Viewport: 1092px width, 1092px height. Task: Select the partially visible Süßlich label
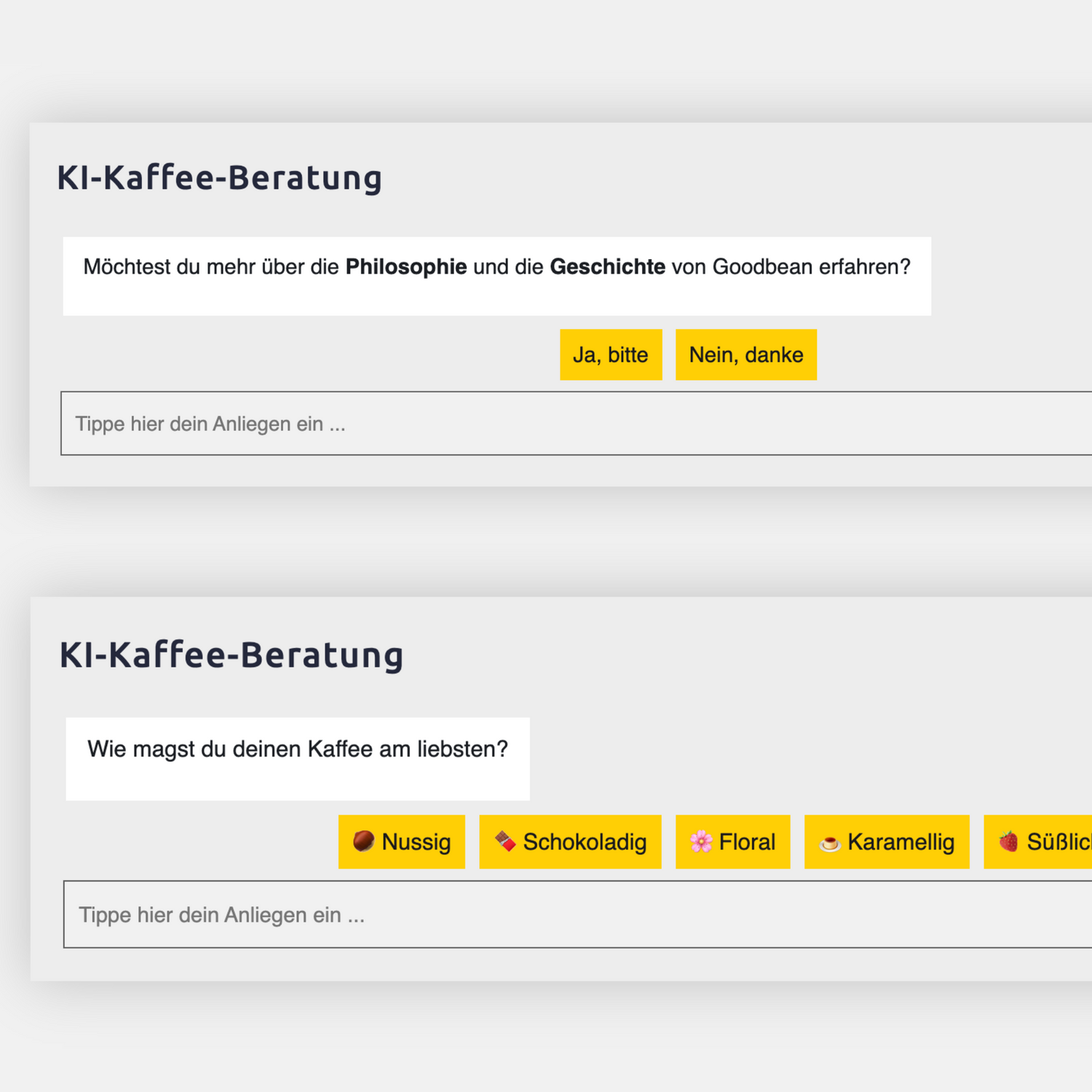1059,842
